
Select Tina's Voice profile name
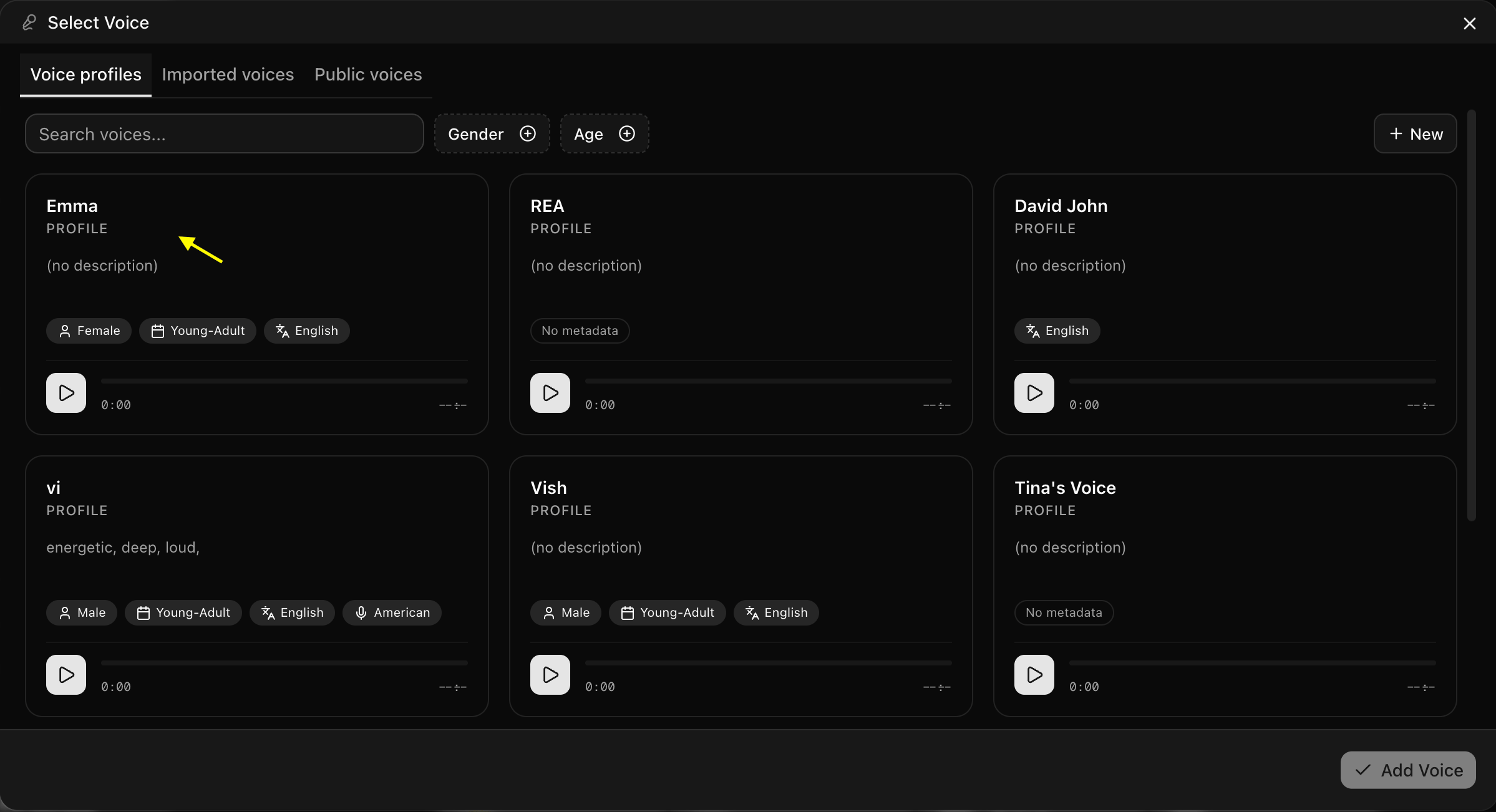click(1065, 488)
